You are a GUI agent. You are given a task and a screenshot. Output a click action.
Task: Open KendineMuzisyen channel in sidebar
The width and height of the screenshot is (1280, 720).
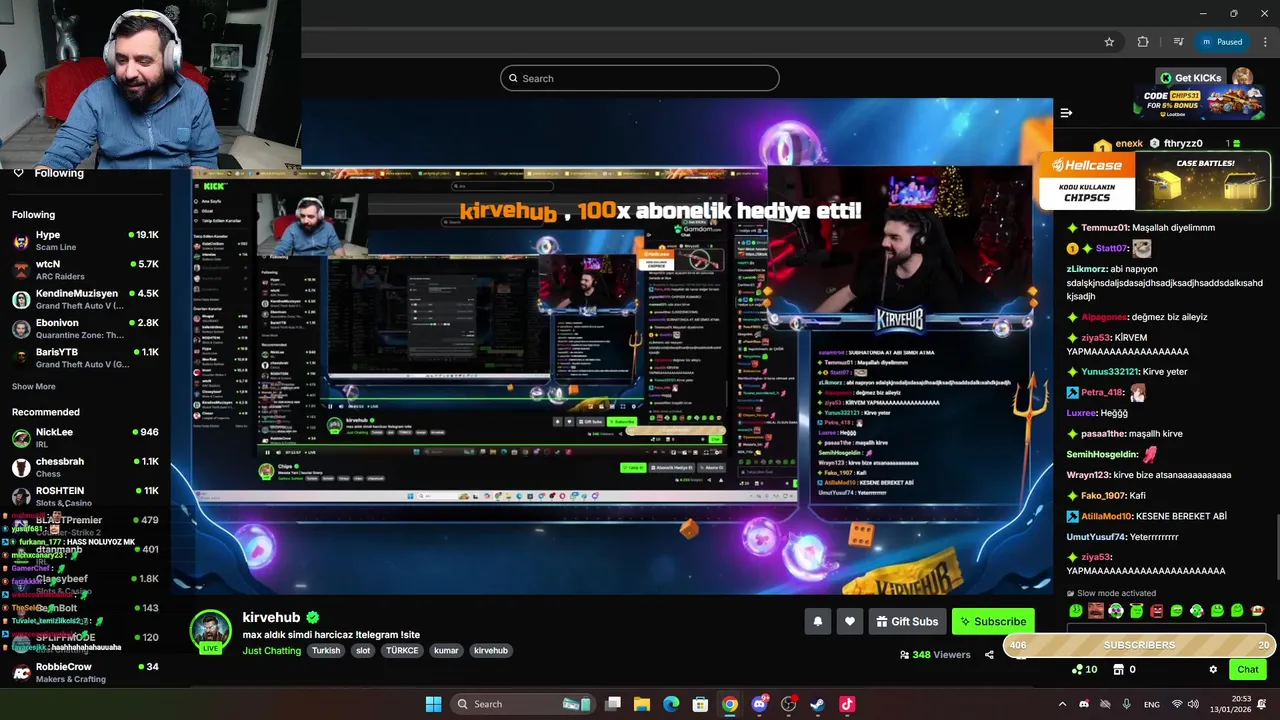pyautogui.click(x=85, y=299)
